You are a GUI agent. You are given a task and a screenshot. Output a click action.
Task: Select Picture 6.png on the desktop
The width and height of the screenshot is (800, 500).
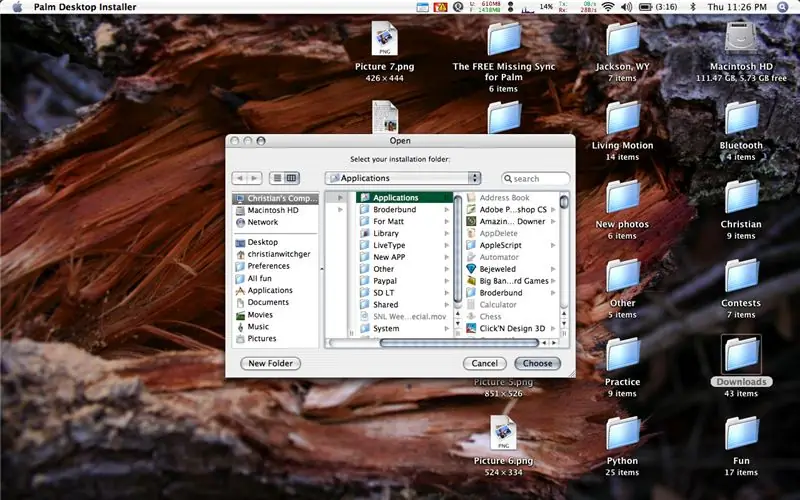coord(504,433)
